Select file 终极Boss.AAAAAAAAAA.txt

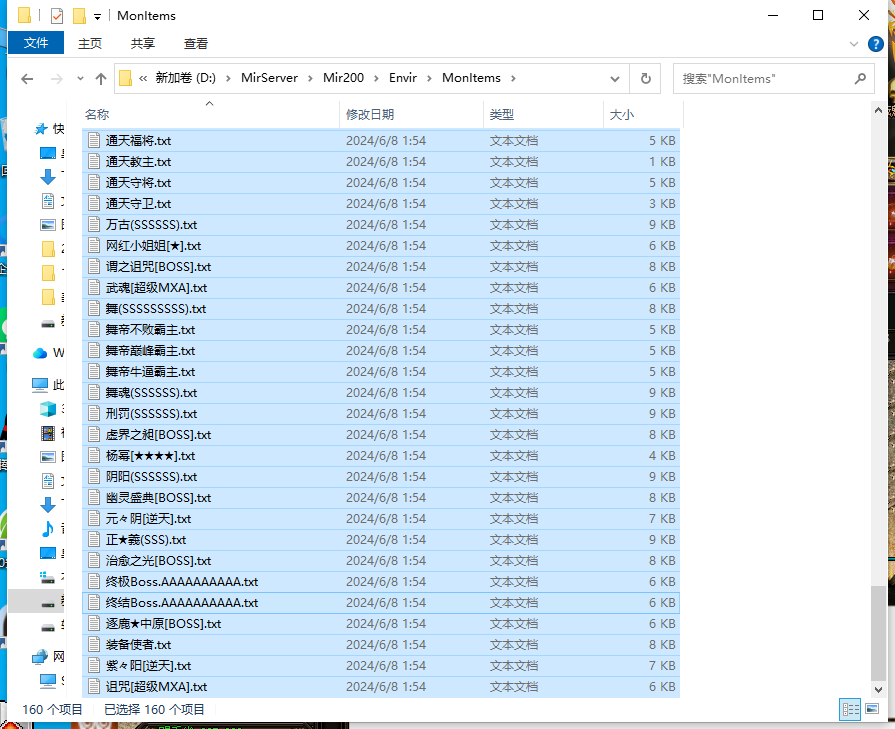(381, 582)
